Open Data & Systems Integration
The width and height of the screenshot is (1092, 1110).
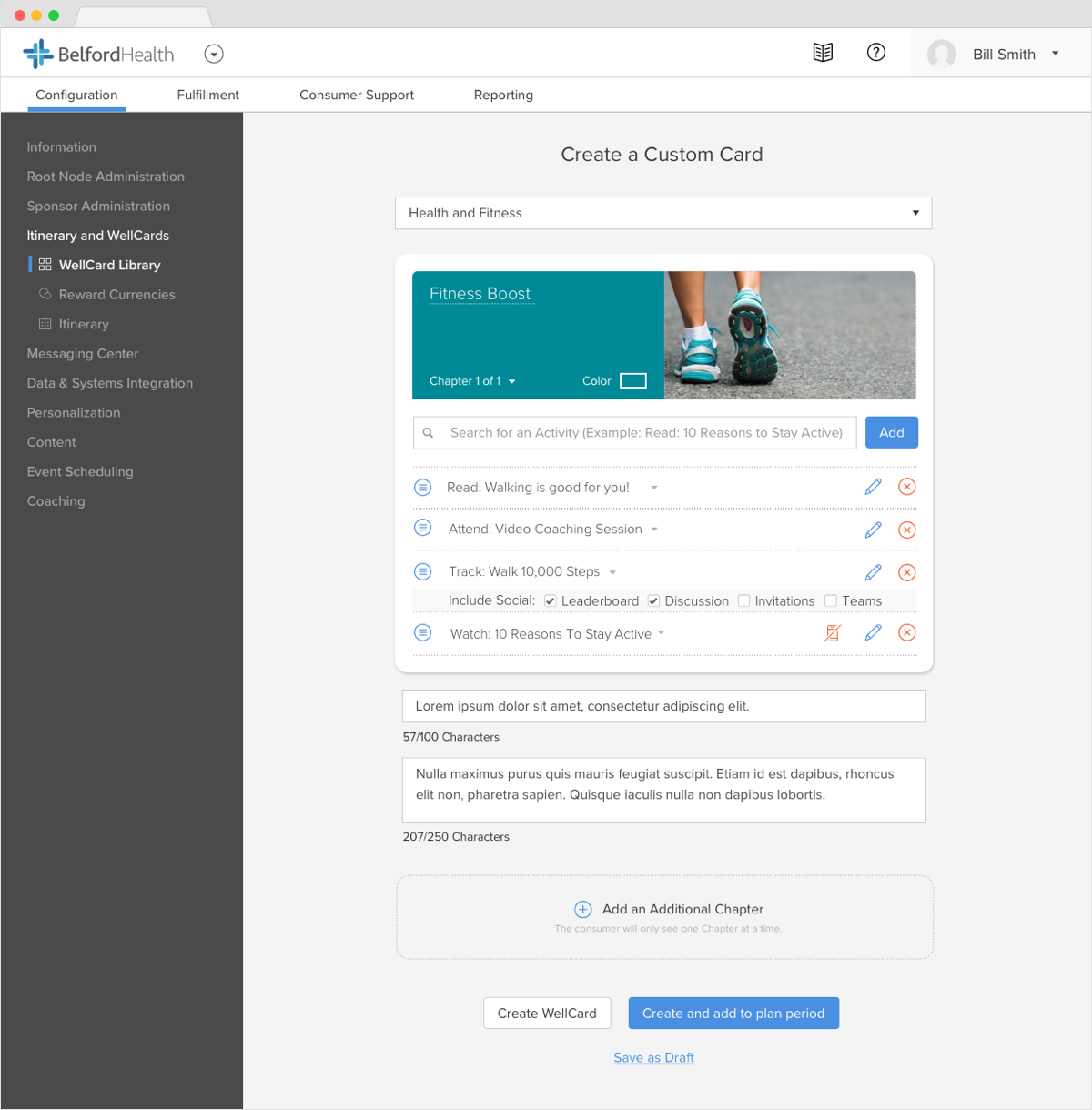click(x=110, y=383)
